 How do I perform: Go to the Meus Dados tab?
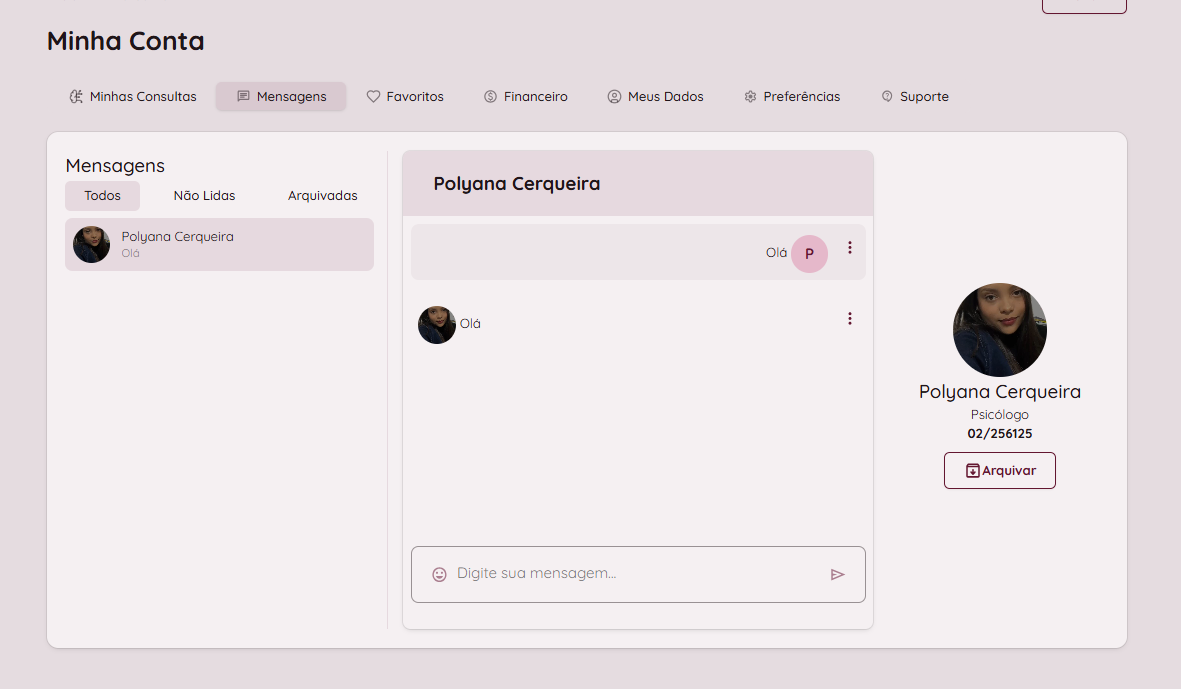(x=656, y=97)
